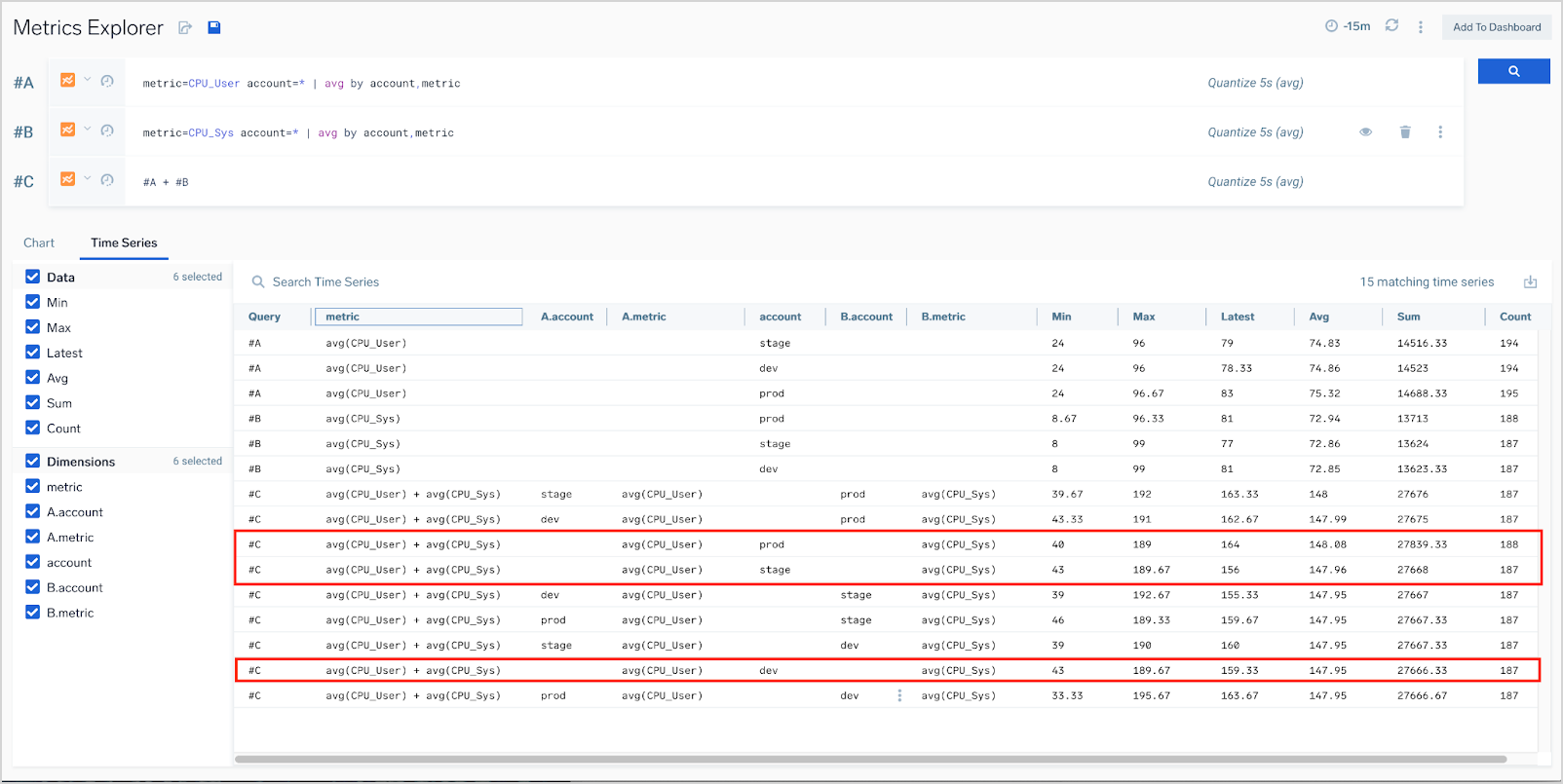Click the share icon next to the title
This screenshot has height=784, width=1563.
(185, 28)
